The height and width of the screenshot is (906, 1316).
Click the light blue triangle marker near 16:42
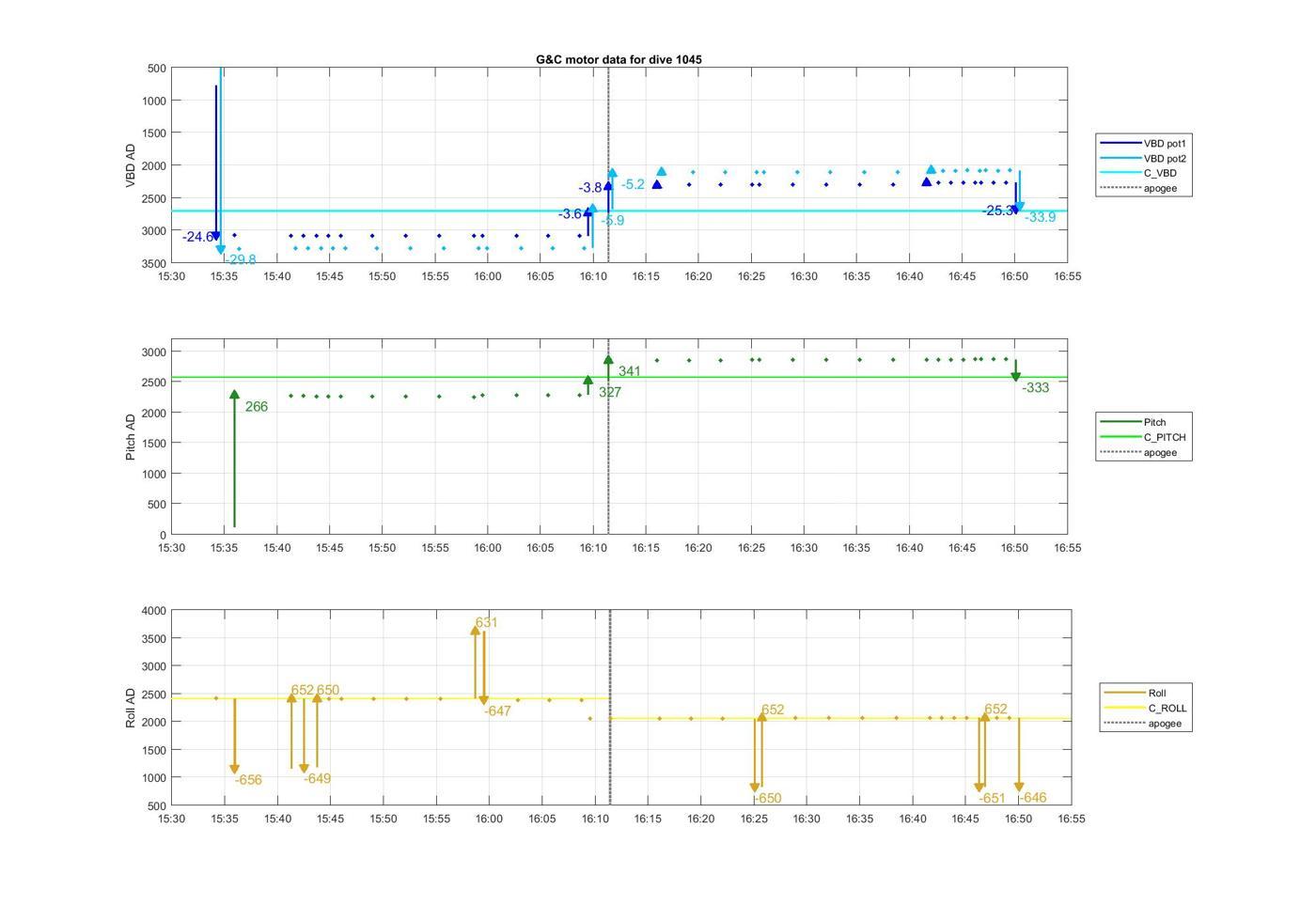point(932,170)
